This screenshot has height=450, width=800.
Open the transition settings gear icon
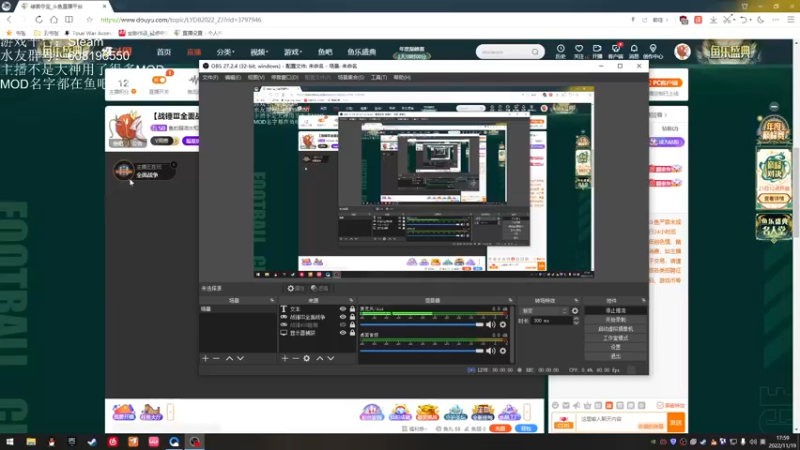tap(575, 311)
